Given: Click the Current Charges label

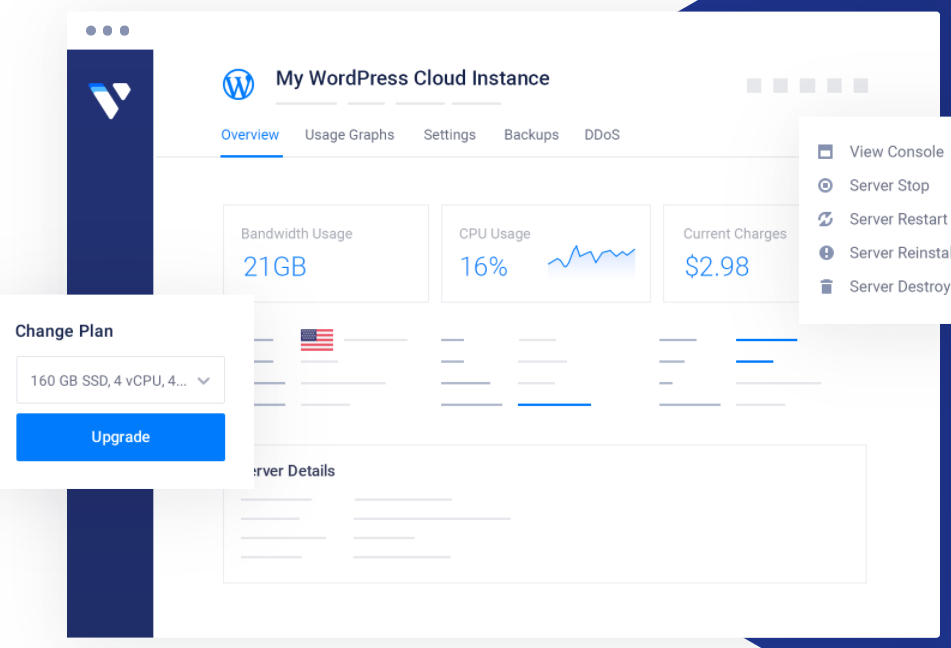Looking at the screenshot, I should tap(735, 234).
